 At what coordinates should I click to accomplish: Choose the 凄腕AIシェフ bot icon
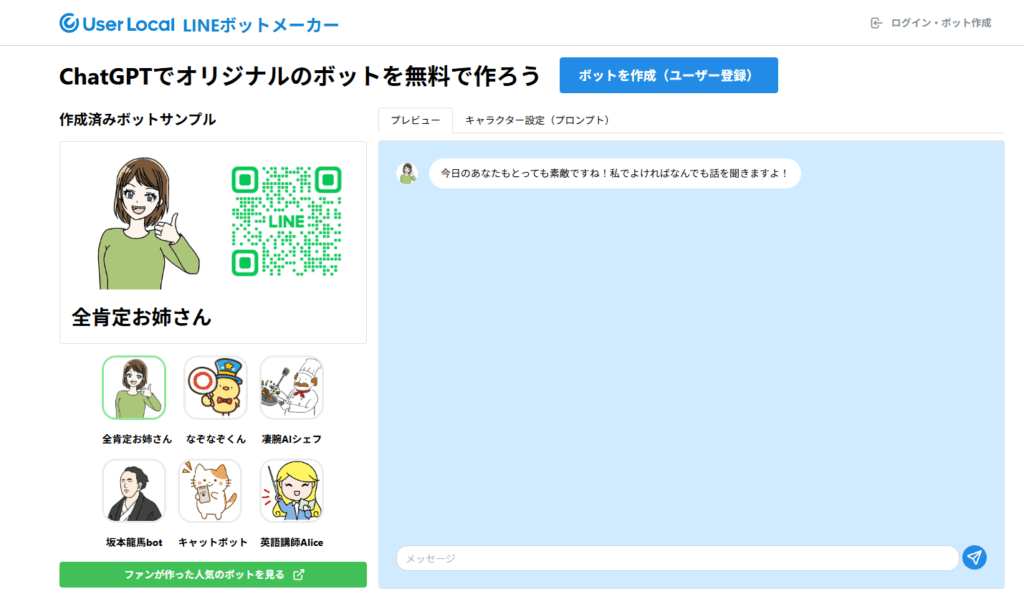tap(291, 387)
